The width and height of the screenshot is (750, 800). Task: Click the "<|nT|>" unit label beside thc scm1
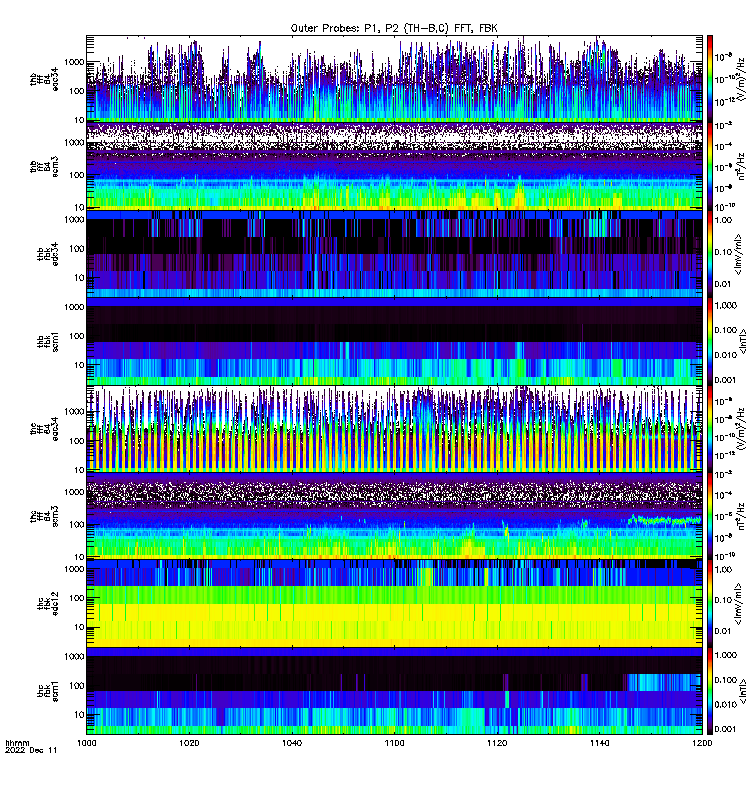point(742,691)
